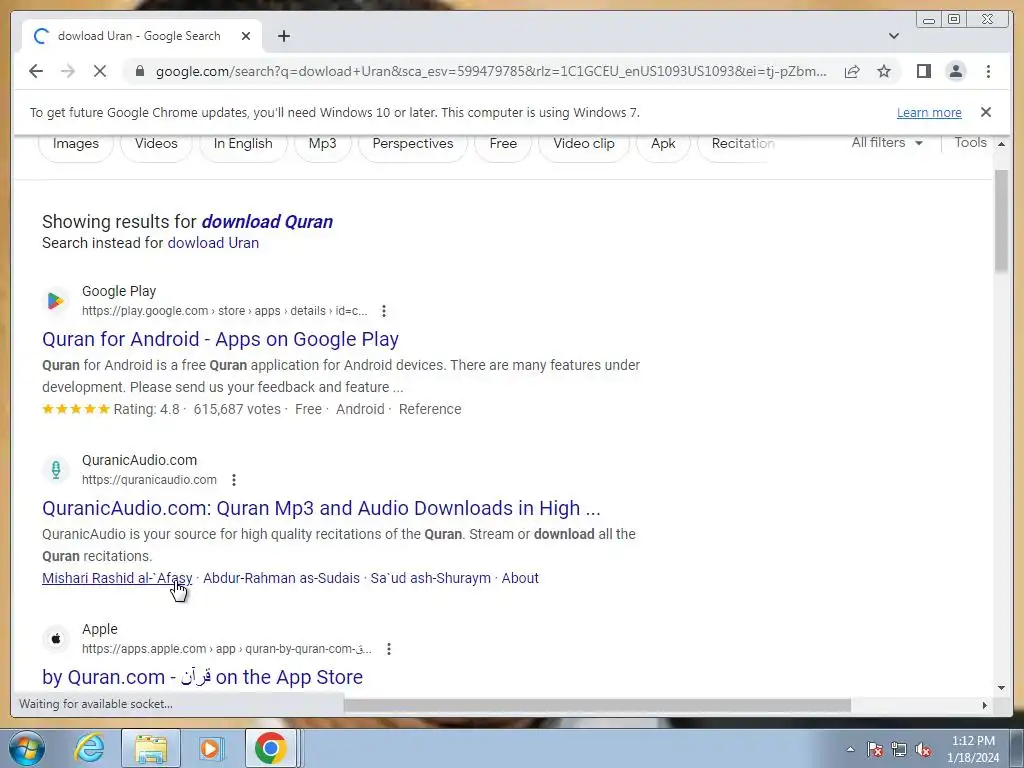
Task: Open more options for Google Play result
Action: click(x=384, y=311)
